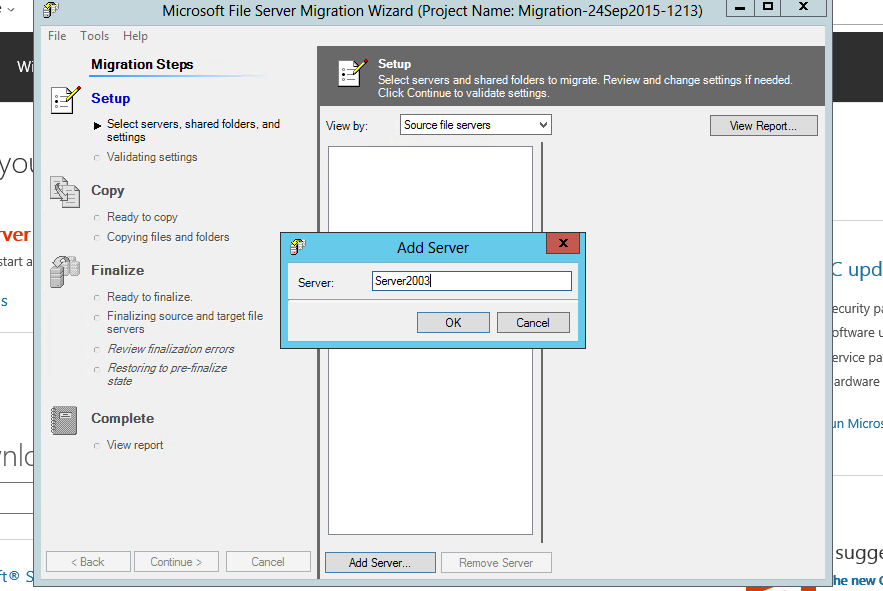The width and height of the screenshot is (883, 591).
Task: Open the File menu
Action: [x=57, y=36]
